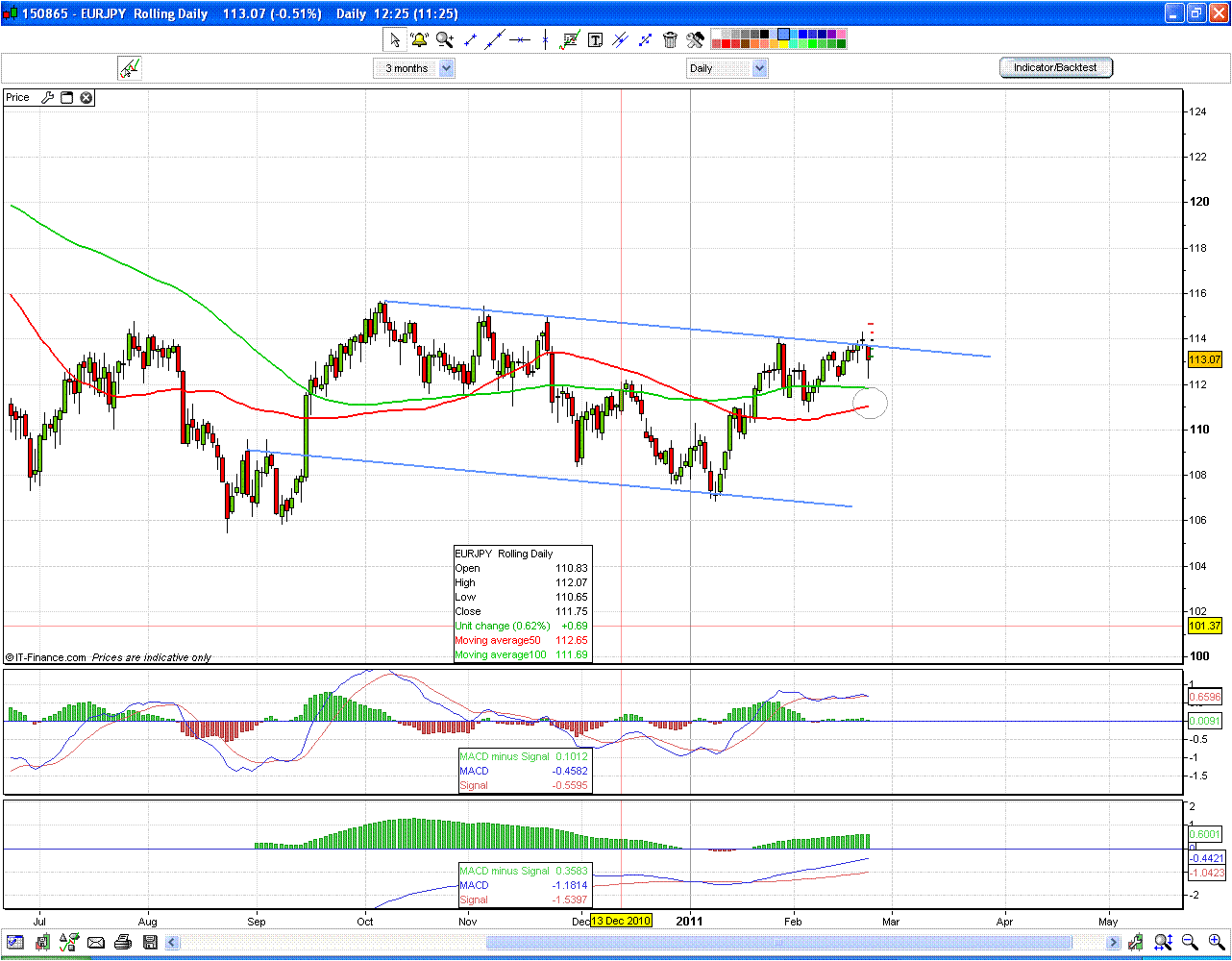
Task: Open the Daily timeframe dropdown
Action: 727,68
